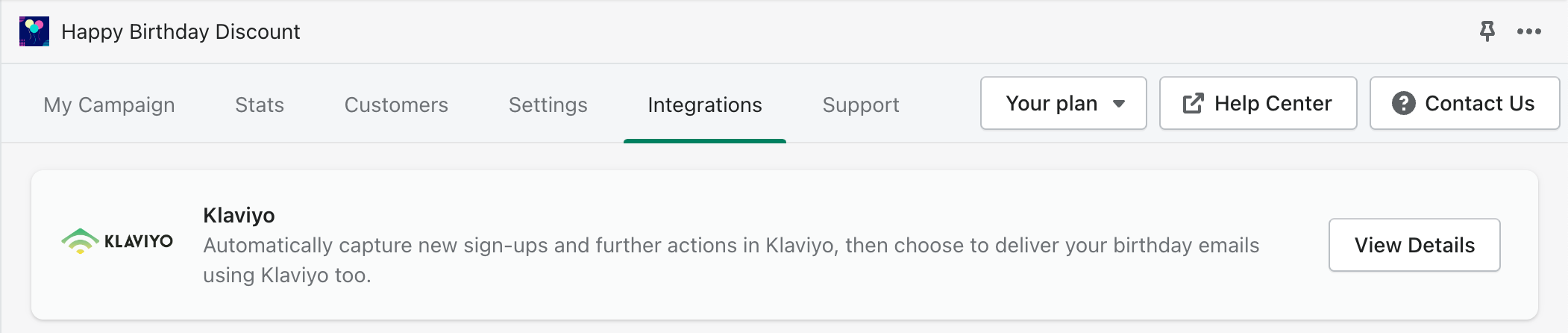Click the Happy Birthday Discount balloon app icon
1568x333 pixels.
pos(34,31)
